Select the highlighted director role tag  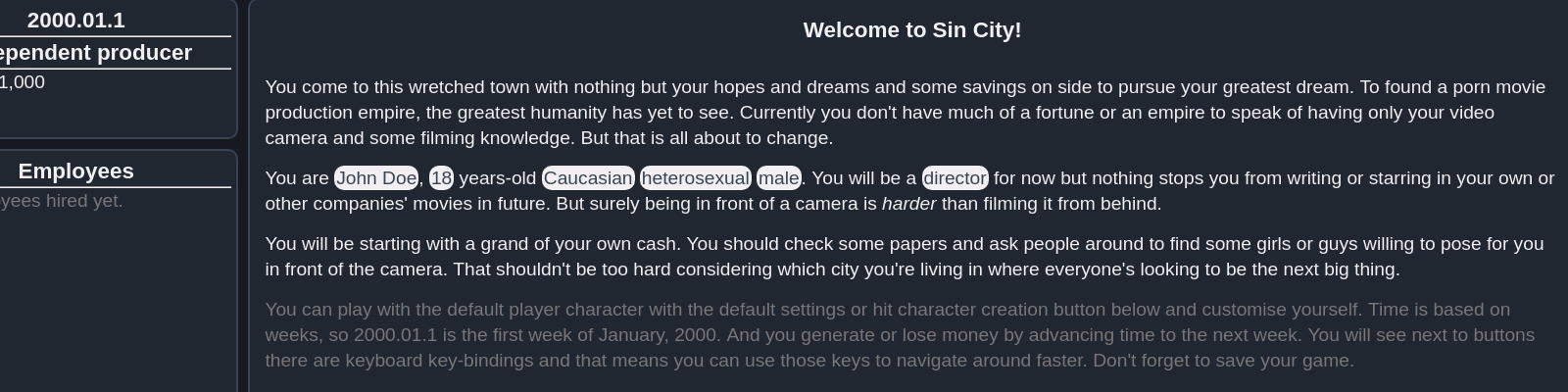[x=955, y=178]
